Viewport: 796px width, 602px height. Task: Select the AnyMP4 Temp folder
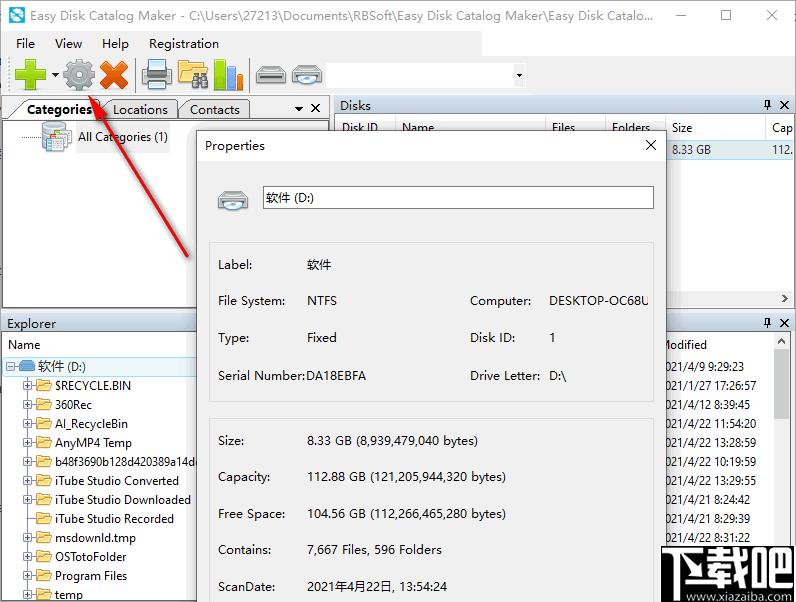93,443
